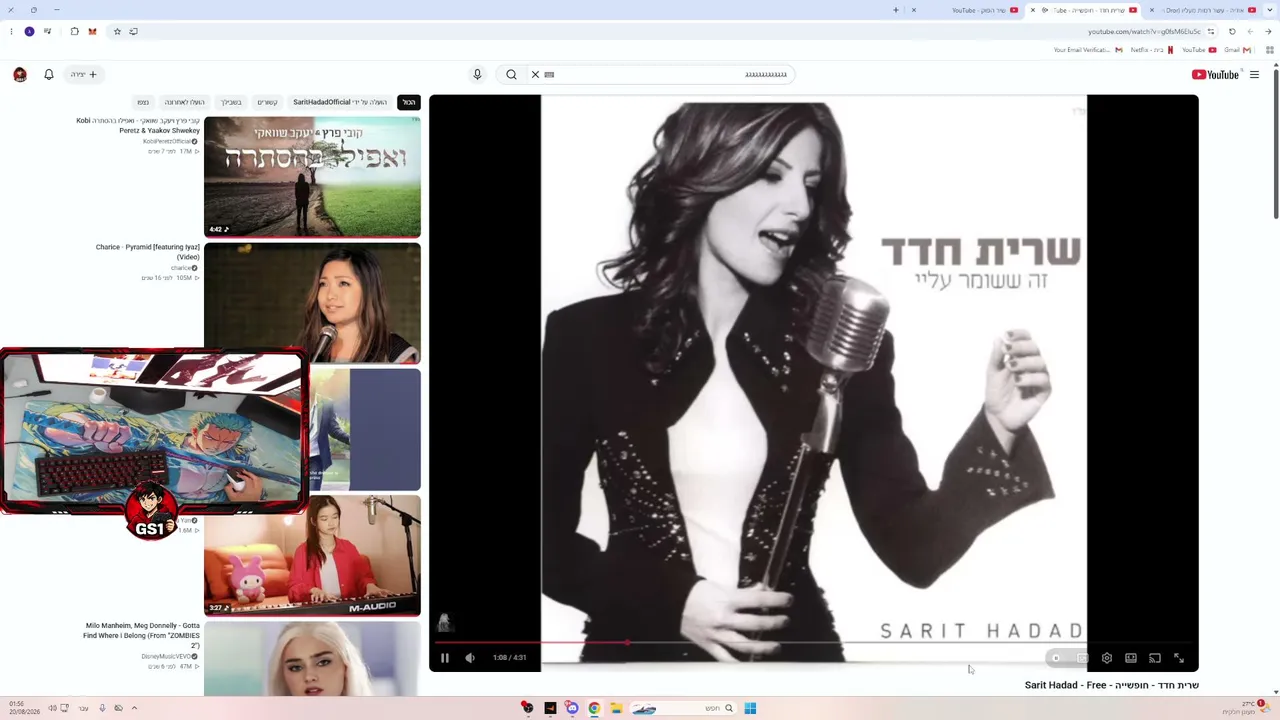Open the YouTube account avatar menu

click(x=20, y=74)
